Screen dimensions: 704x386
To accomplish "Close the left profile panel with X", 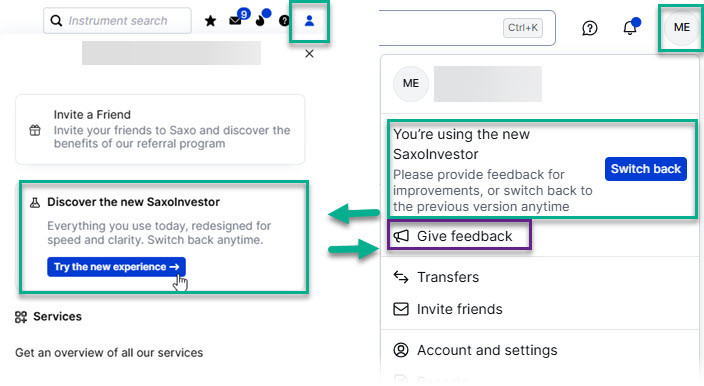I will click(x=309, y=54).
